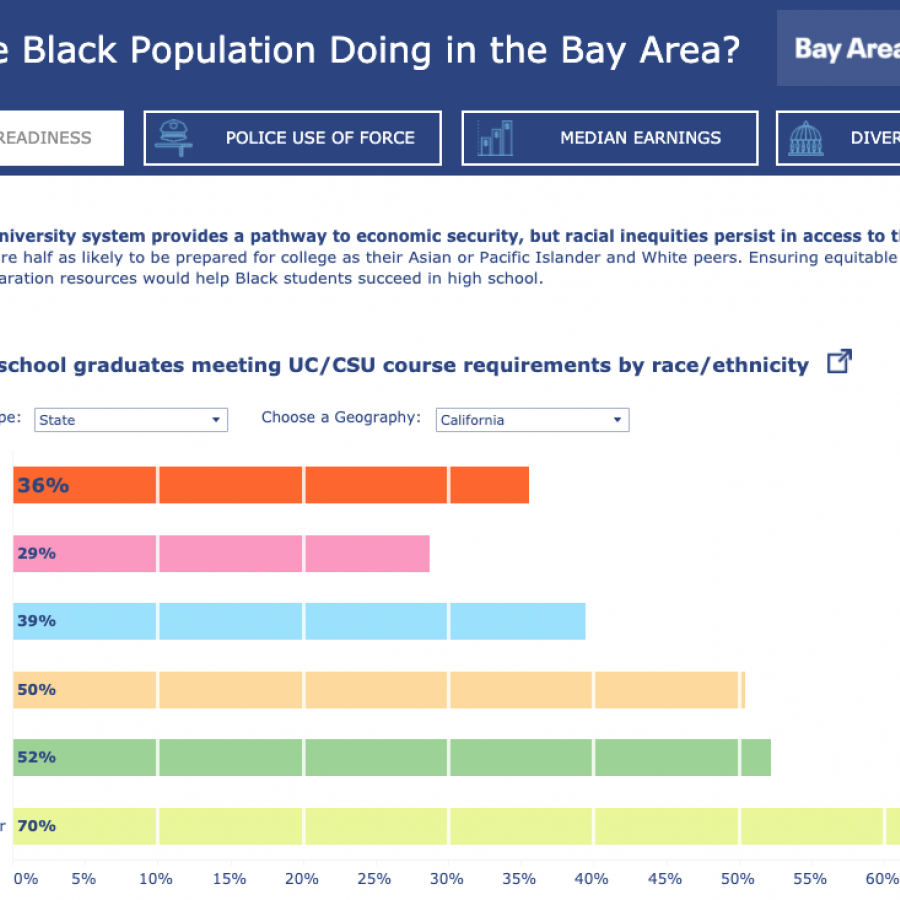
Task: Switch to the Readiness tab
Action: pos(58,138)
